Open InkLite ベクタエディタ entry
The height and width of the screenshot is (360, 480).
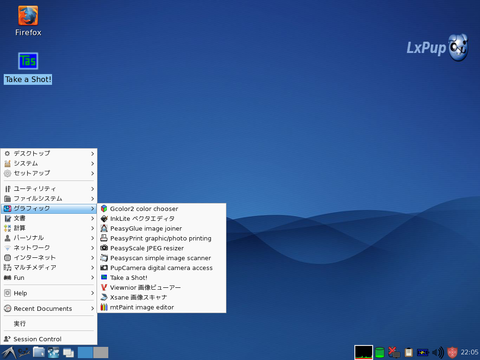click(x=161, y=219)
